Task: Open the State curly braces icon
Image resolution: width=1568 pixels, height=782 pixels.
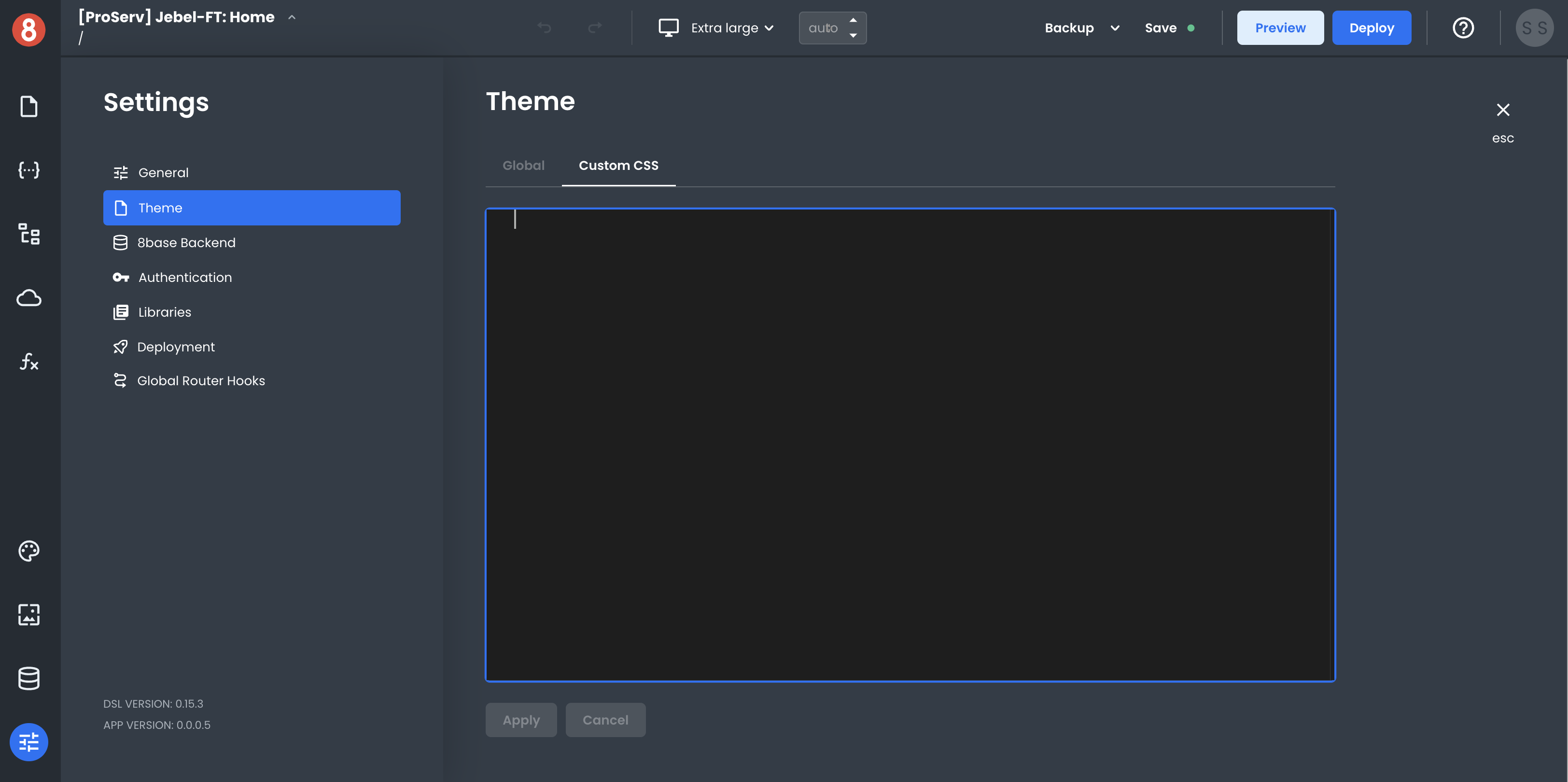Action: [28, 170]
